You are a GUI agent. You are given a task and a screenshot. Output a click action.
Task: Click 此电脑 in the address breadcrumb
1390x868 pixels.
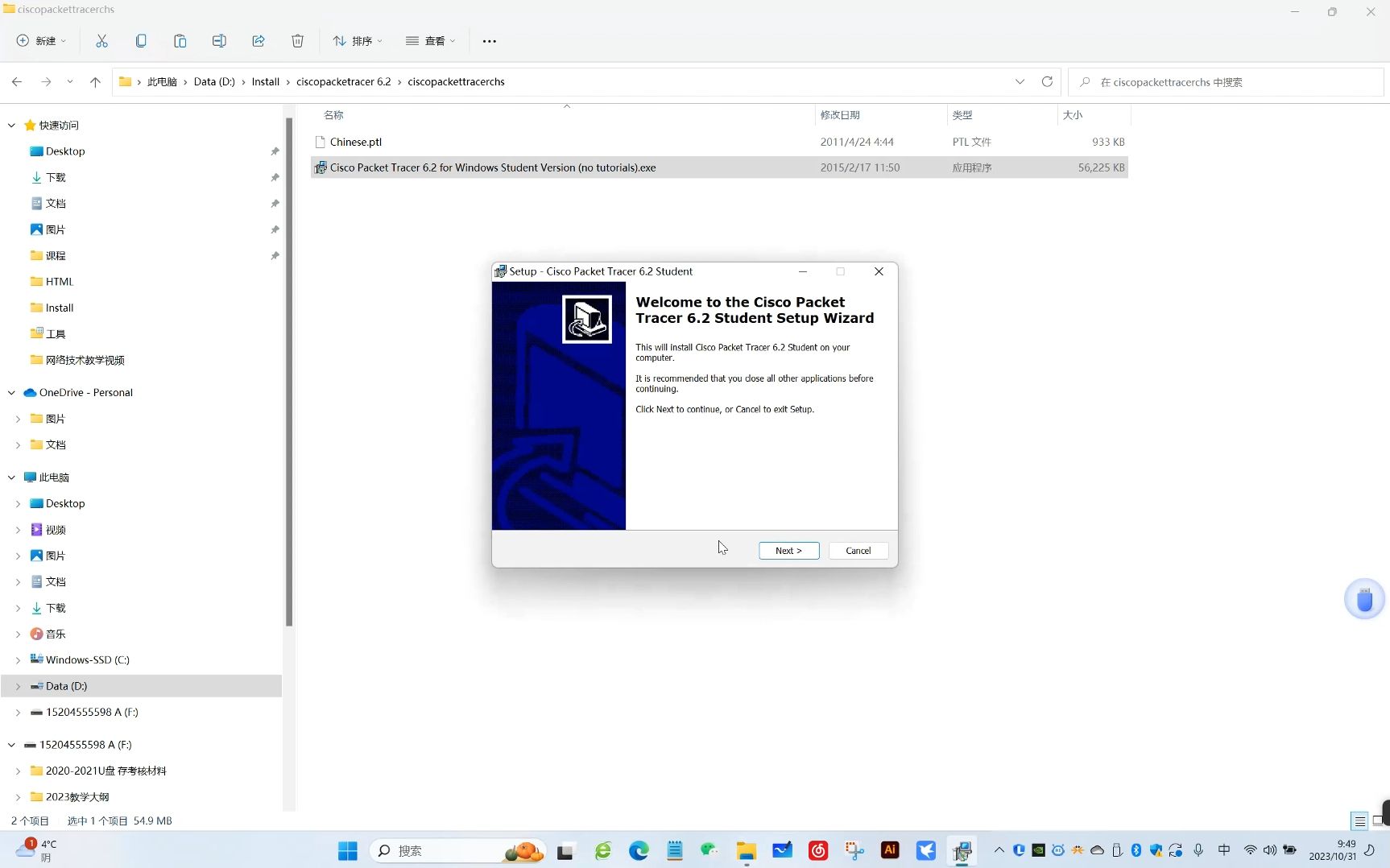click(162, 82)
